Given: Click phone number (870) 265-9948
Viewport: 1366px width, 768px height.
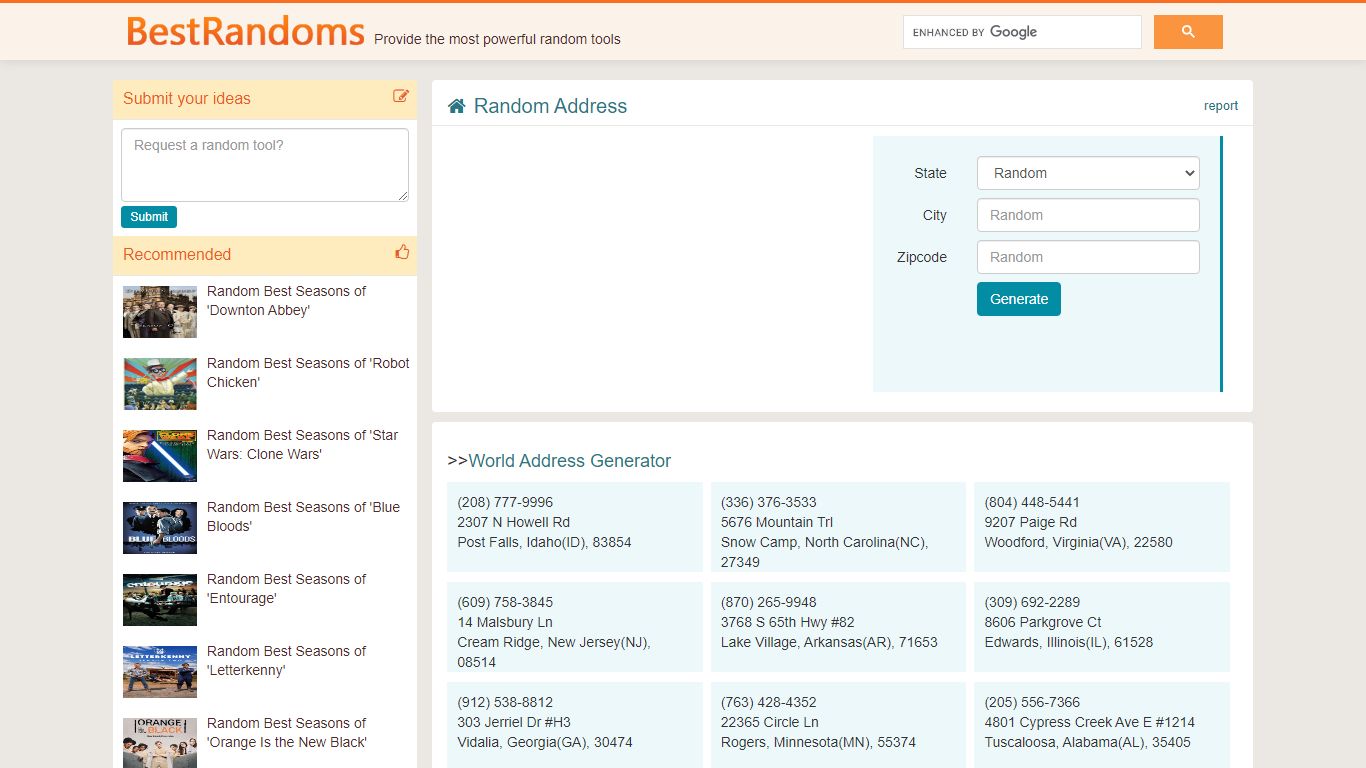Looking at the screenshot, I should (x=769, y=602).
